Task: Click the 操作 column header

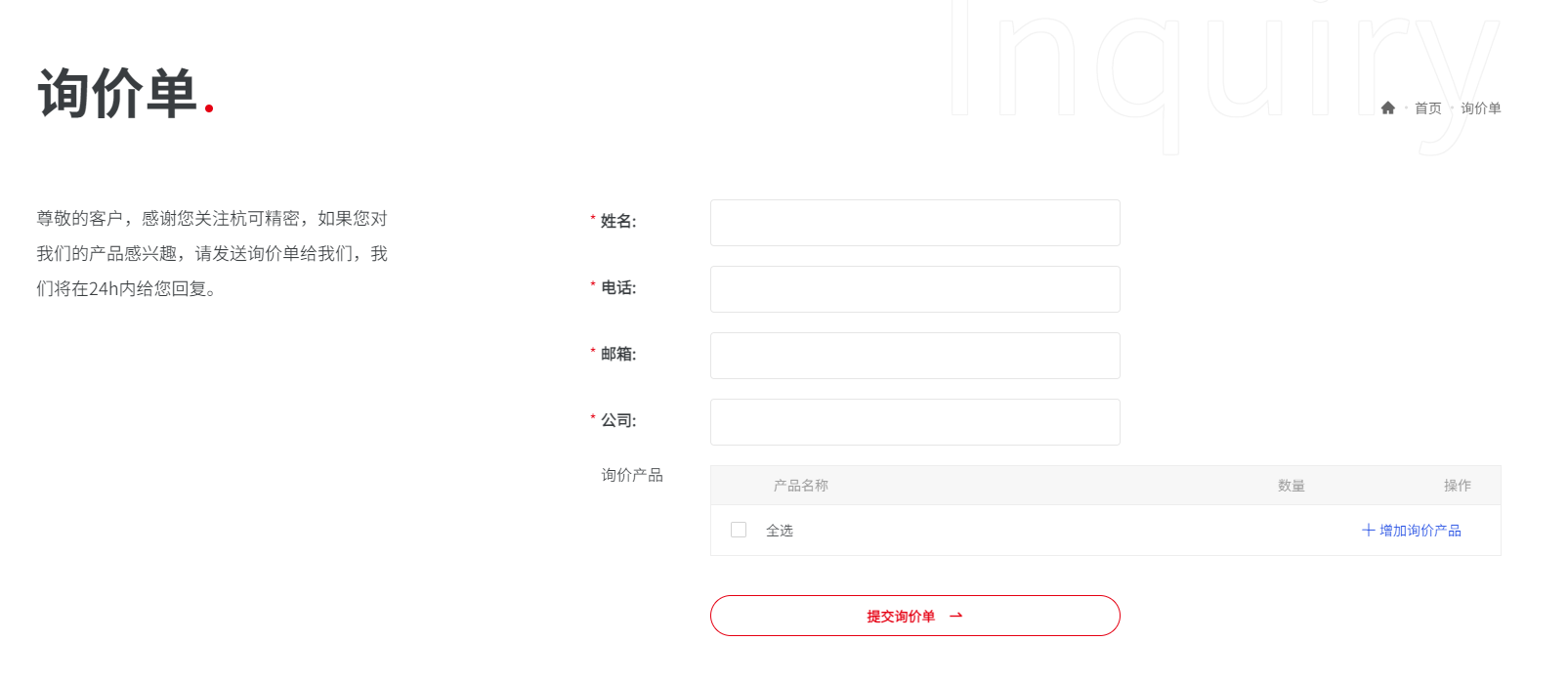Action: 1457,486
